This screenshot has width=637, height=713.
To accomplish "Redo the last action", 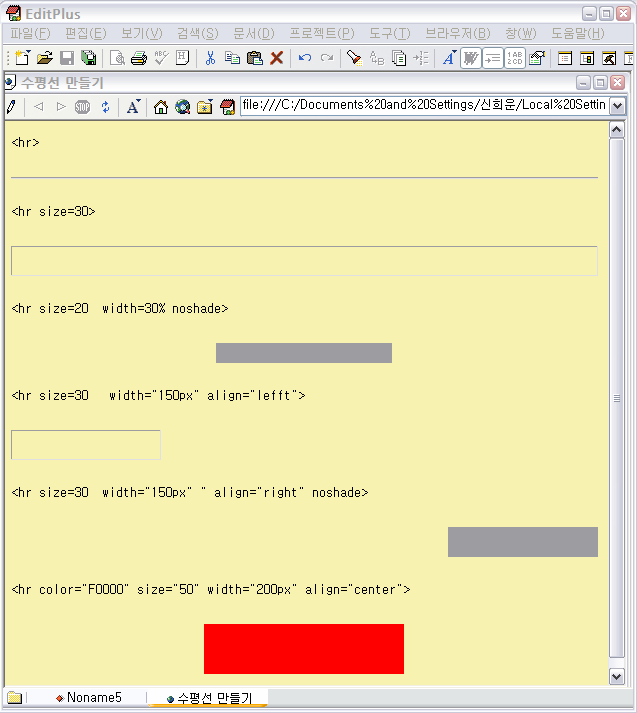I will tap(327, 58).
